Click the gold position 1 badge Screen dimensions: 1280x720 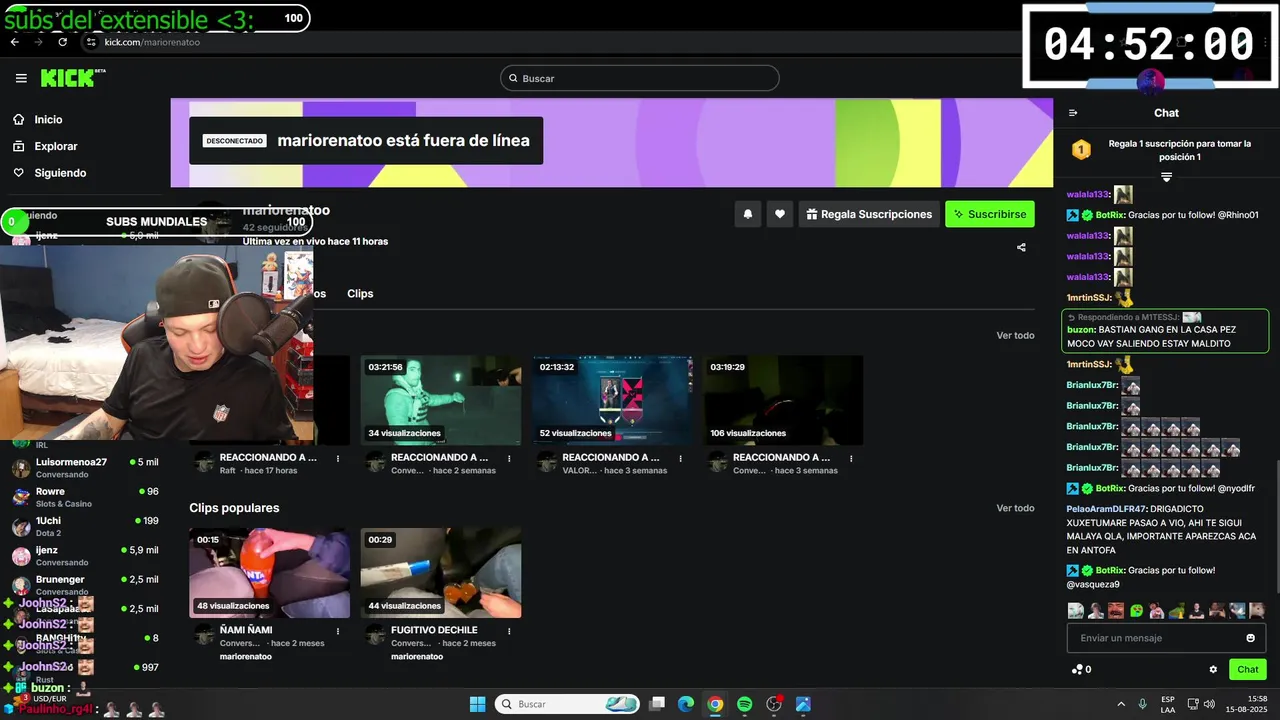1081,150
